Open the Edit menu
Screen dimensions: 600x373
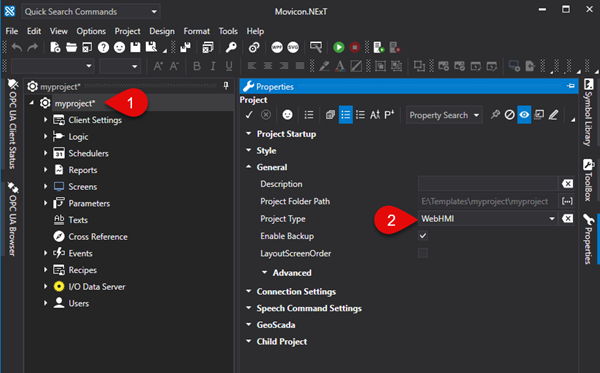[34, 31]
